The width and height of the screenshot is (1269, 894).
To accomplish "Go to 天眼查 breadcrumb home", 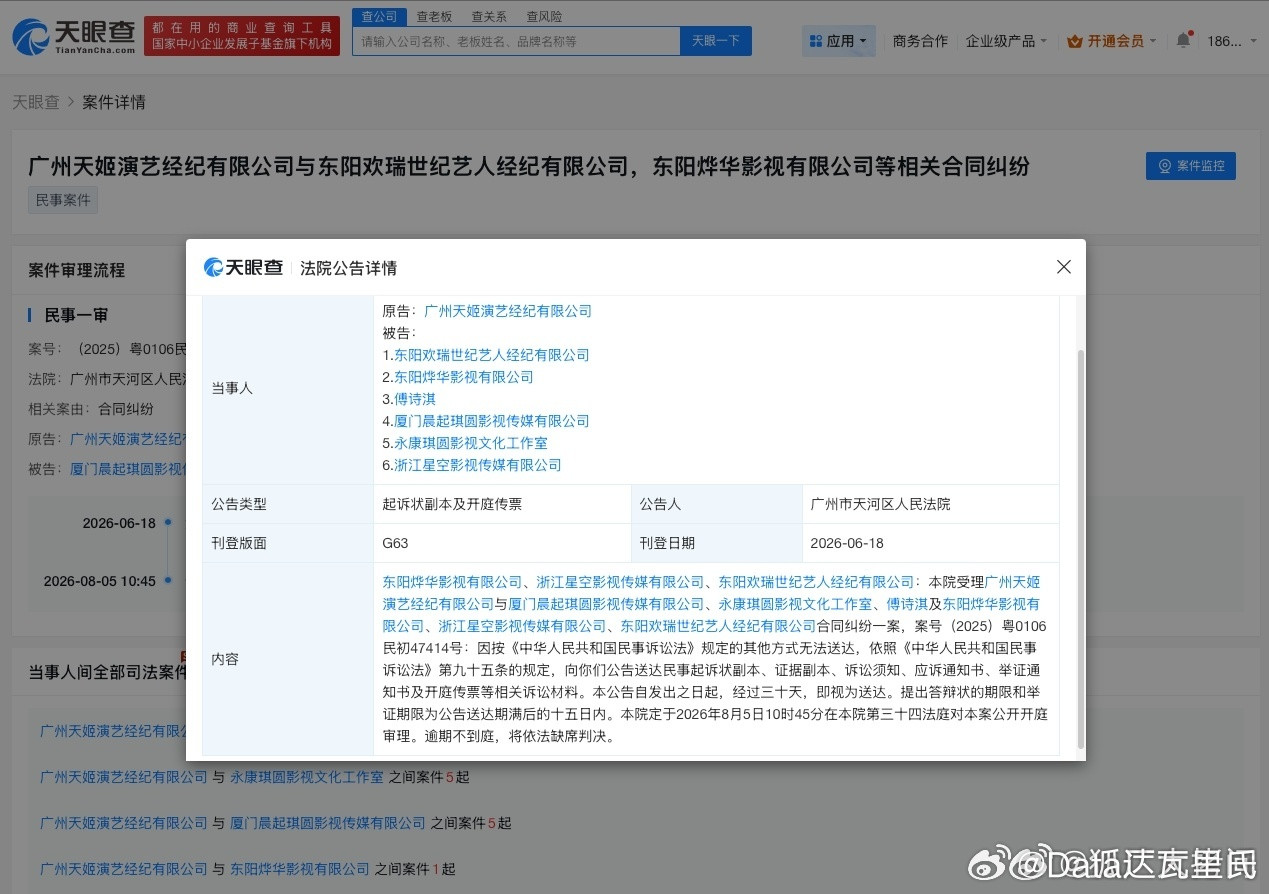I will pos(36,102).
